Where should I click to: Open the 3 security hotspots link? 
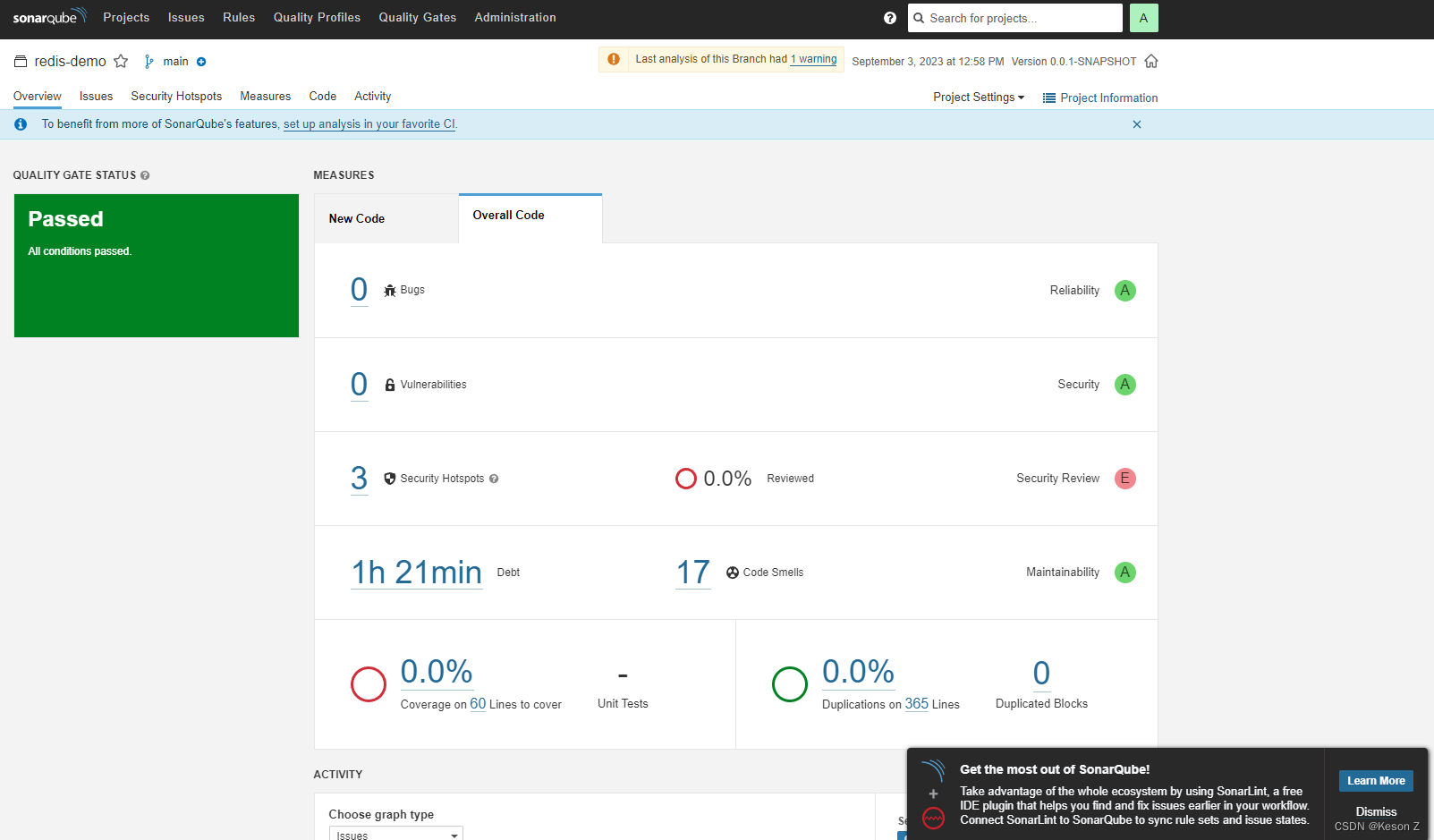click(359, 479)
